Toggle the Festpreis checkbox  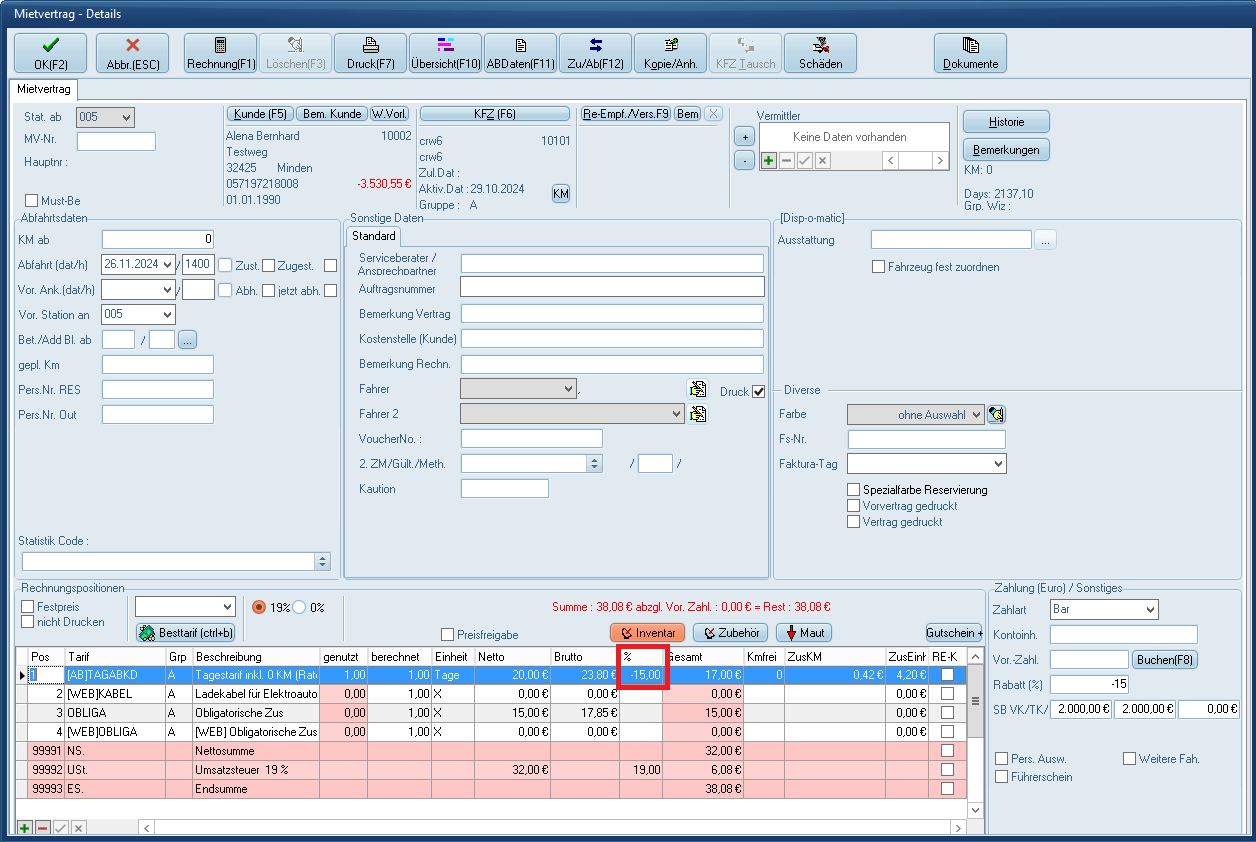tap(28, 607)
